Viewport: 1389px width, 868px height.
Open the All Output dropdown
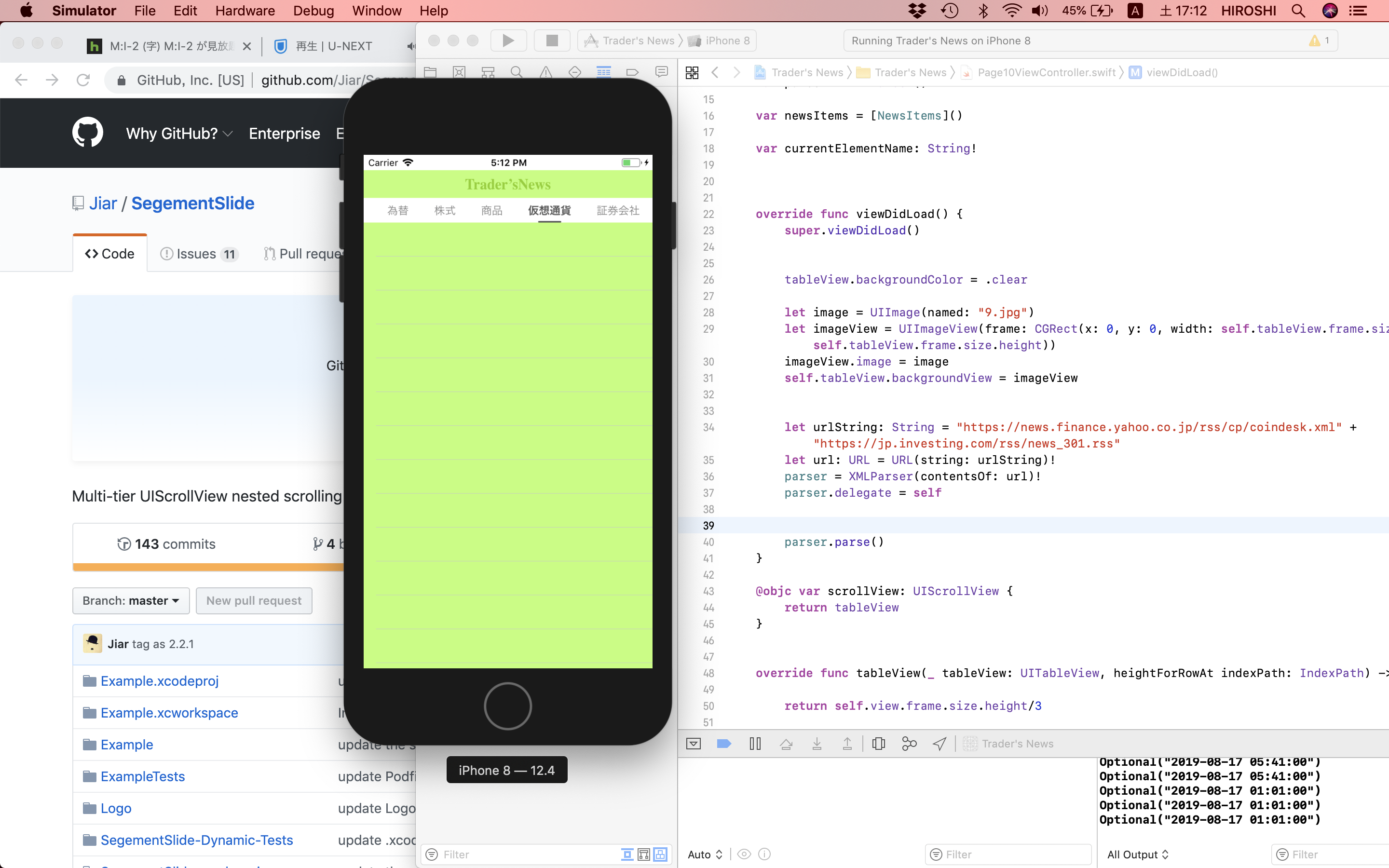click(x=1137, y=854)
